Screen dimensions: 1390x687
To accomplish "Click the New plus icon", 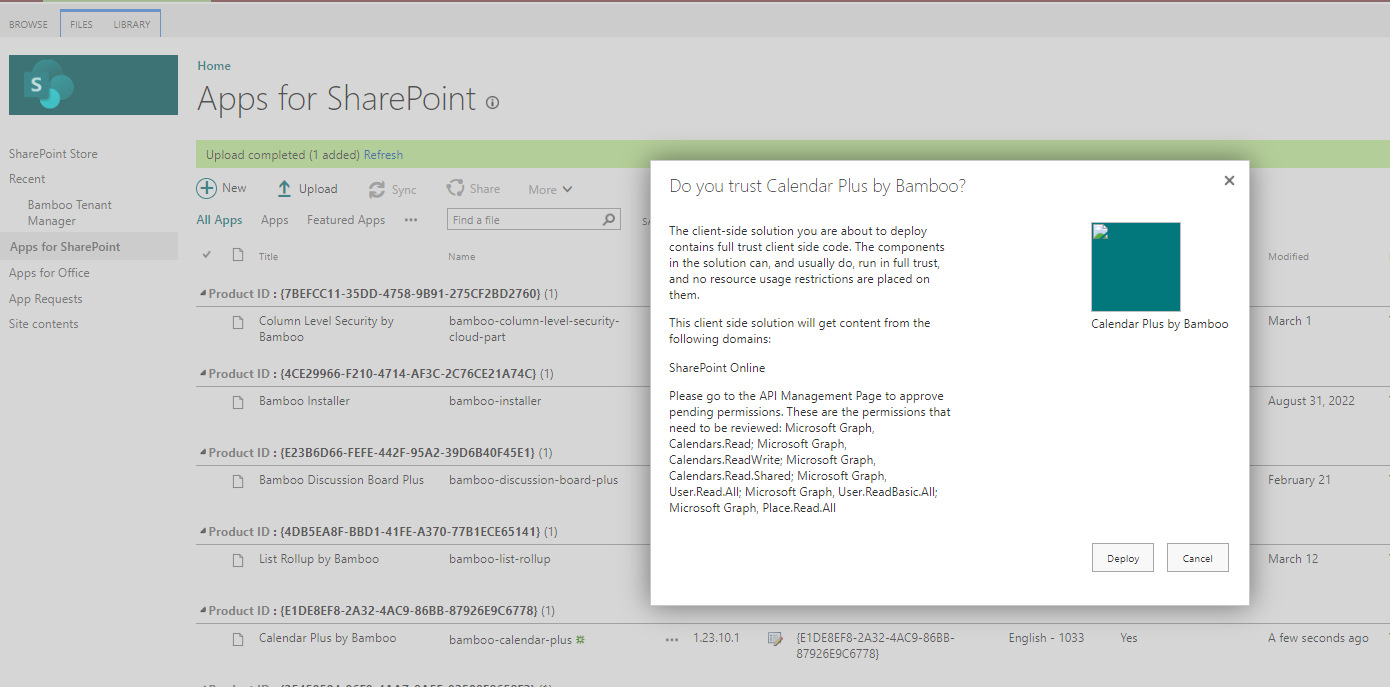I will [x=206, y=188].
